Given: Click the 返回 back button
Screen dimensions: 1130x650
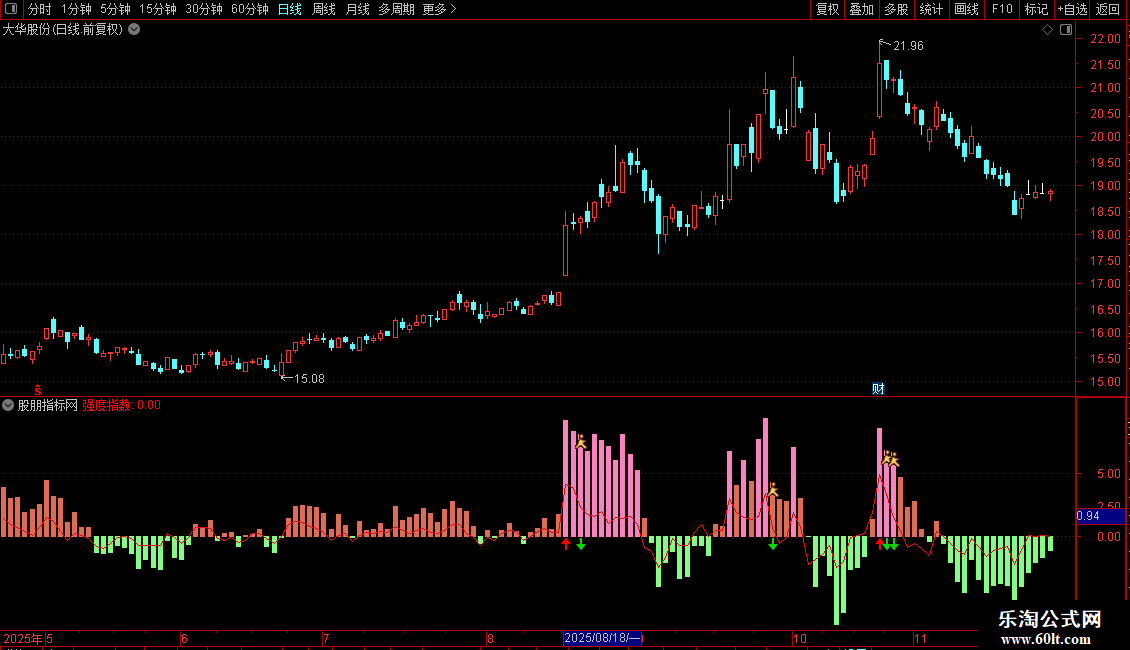Looking at the screenshot, I should [x=1108, y=9].
